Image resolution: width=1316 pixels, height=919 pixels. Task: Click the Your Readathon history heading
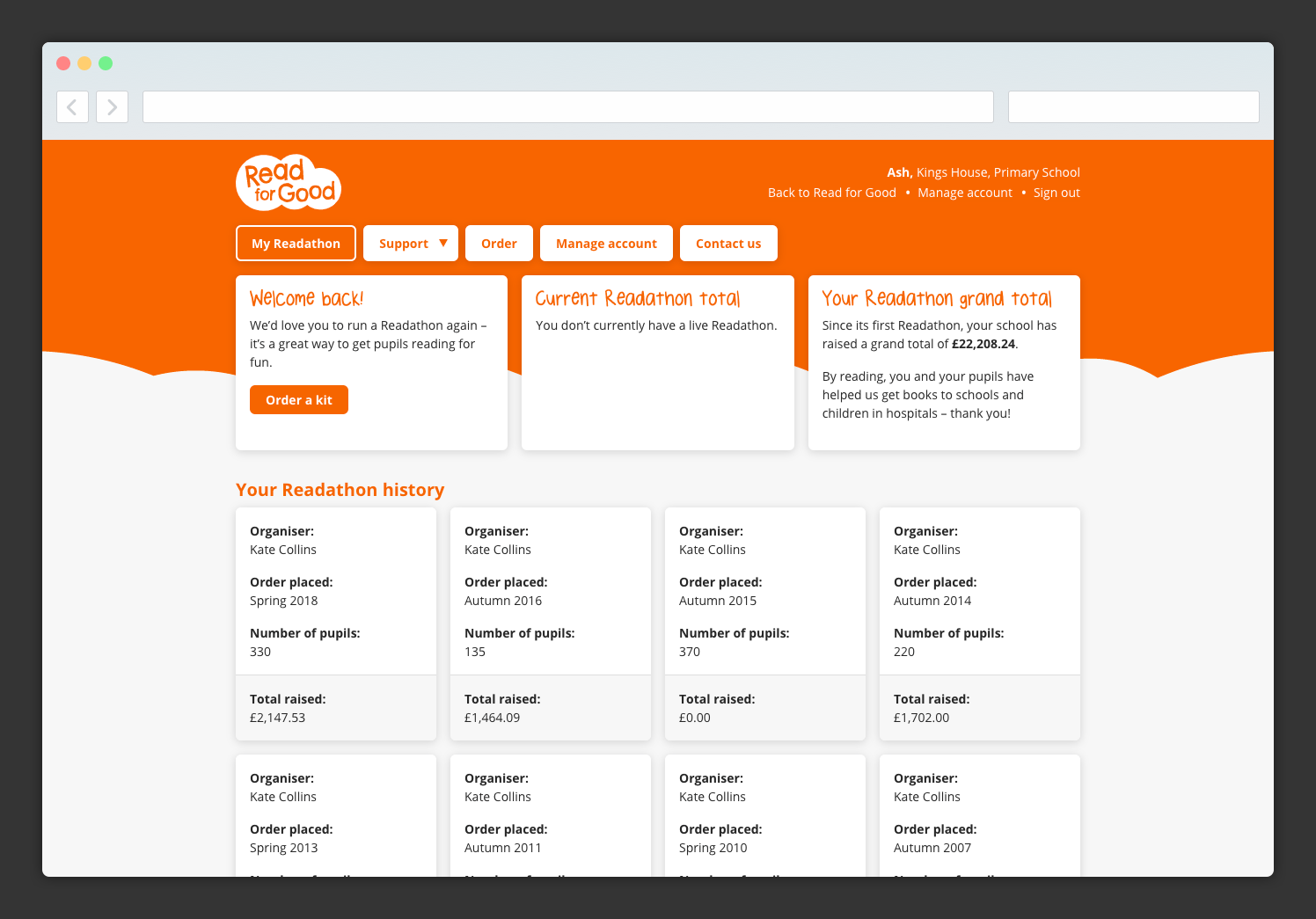coord(340,490)
